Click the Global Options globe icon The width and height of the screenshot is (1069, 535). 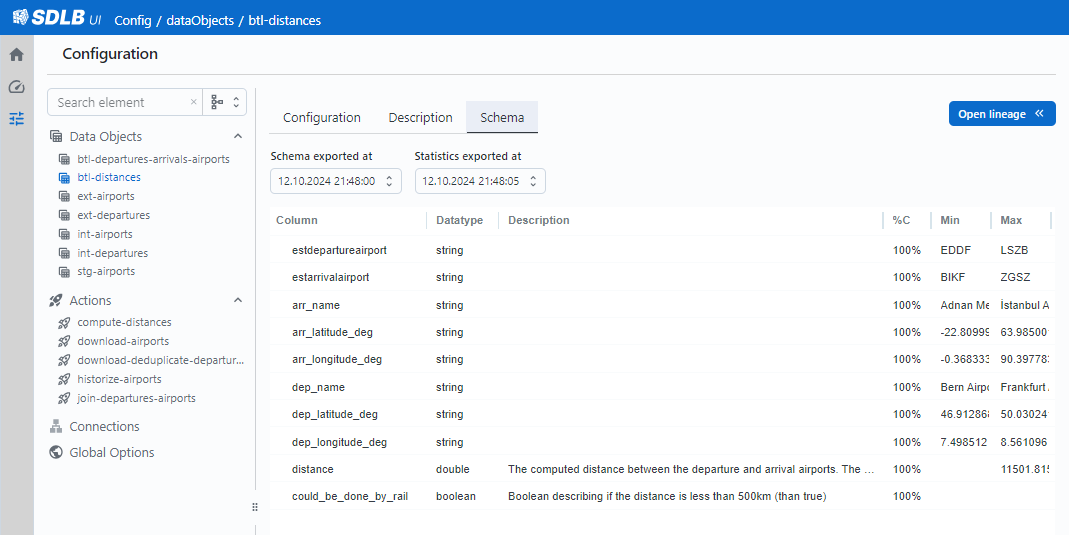click(56, 453)
